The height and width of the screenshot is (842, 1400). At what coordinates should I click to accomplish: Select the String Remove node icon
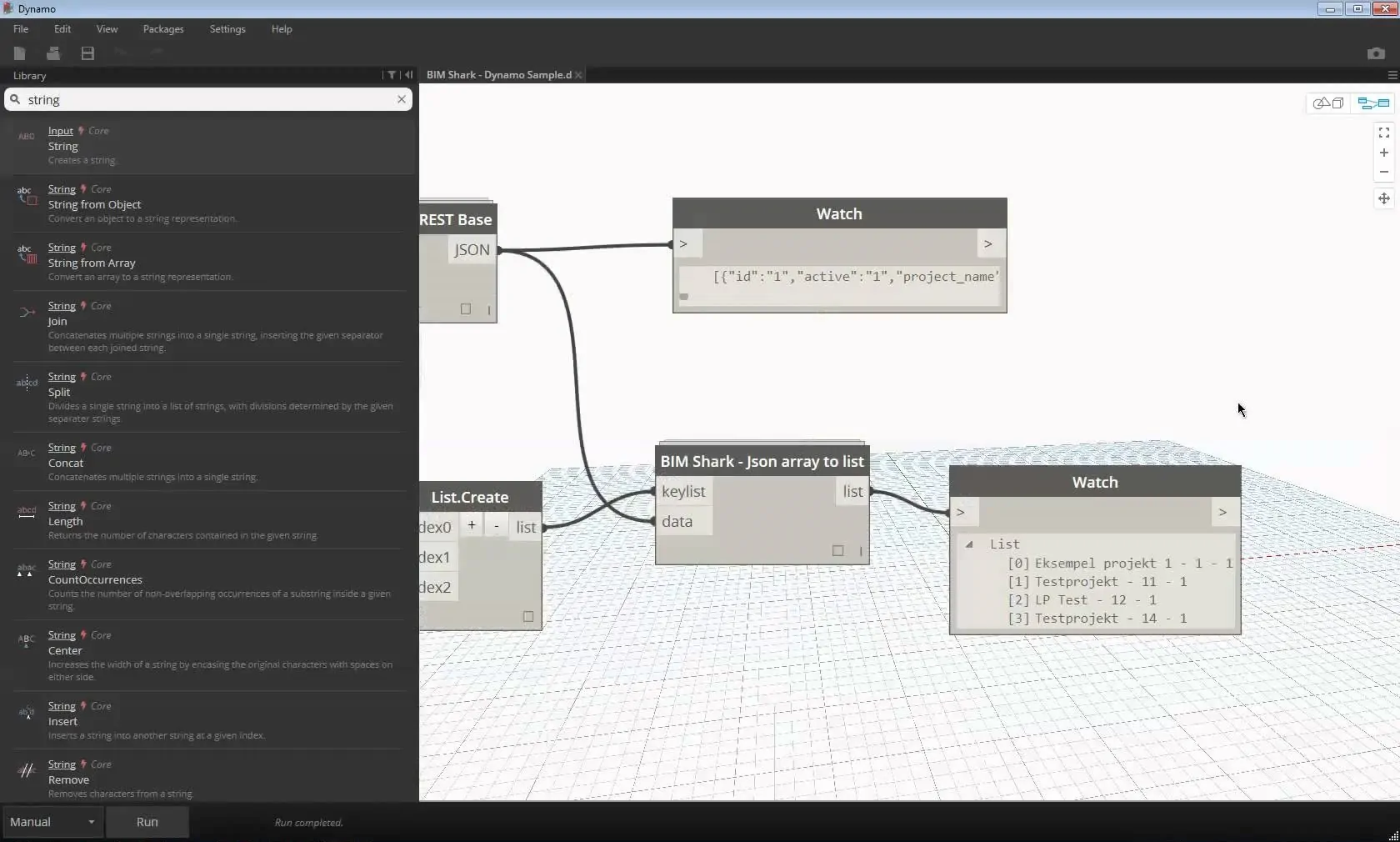tap(27, 770)
